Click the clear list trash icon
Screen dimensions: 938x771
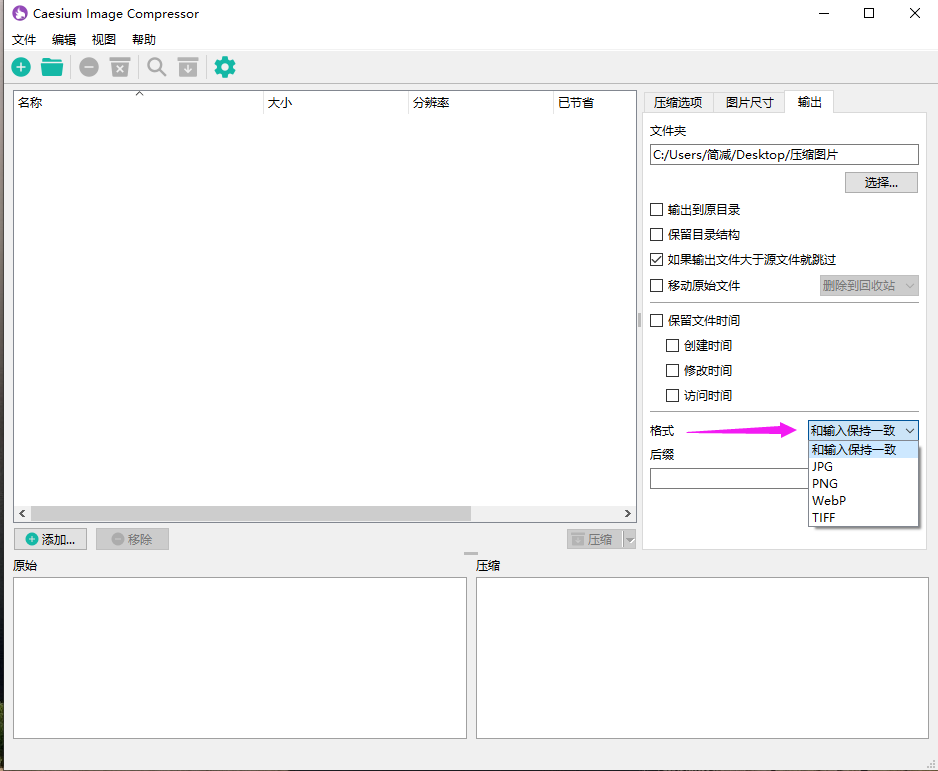pos(120,67)
